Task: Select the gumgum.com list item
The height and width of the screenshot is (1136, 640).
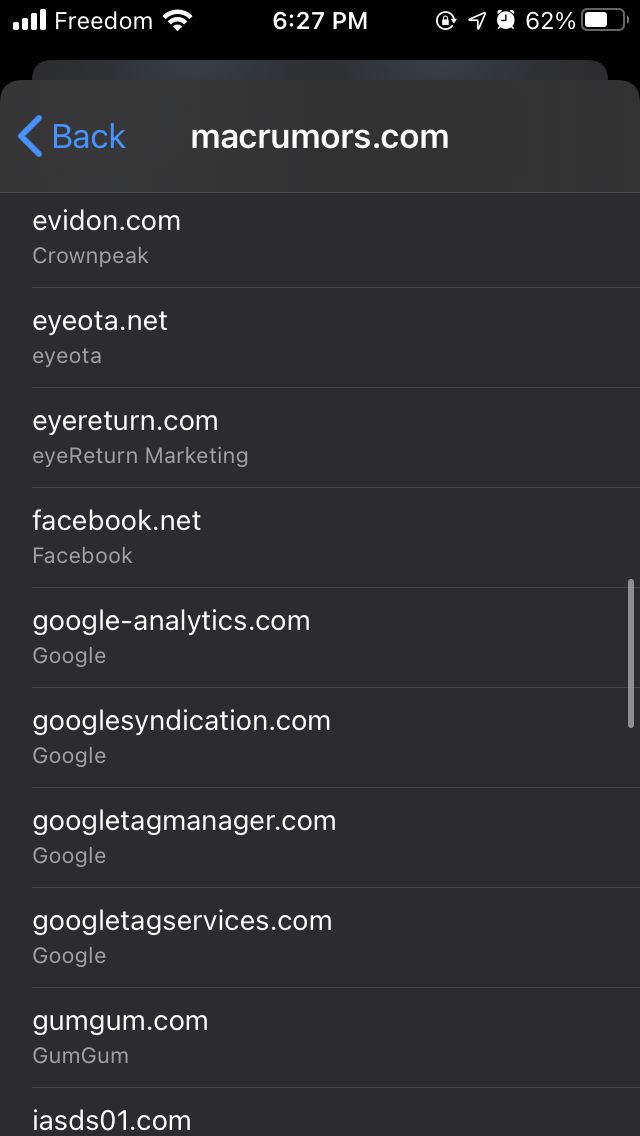Action: [320, 1037]
